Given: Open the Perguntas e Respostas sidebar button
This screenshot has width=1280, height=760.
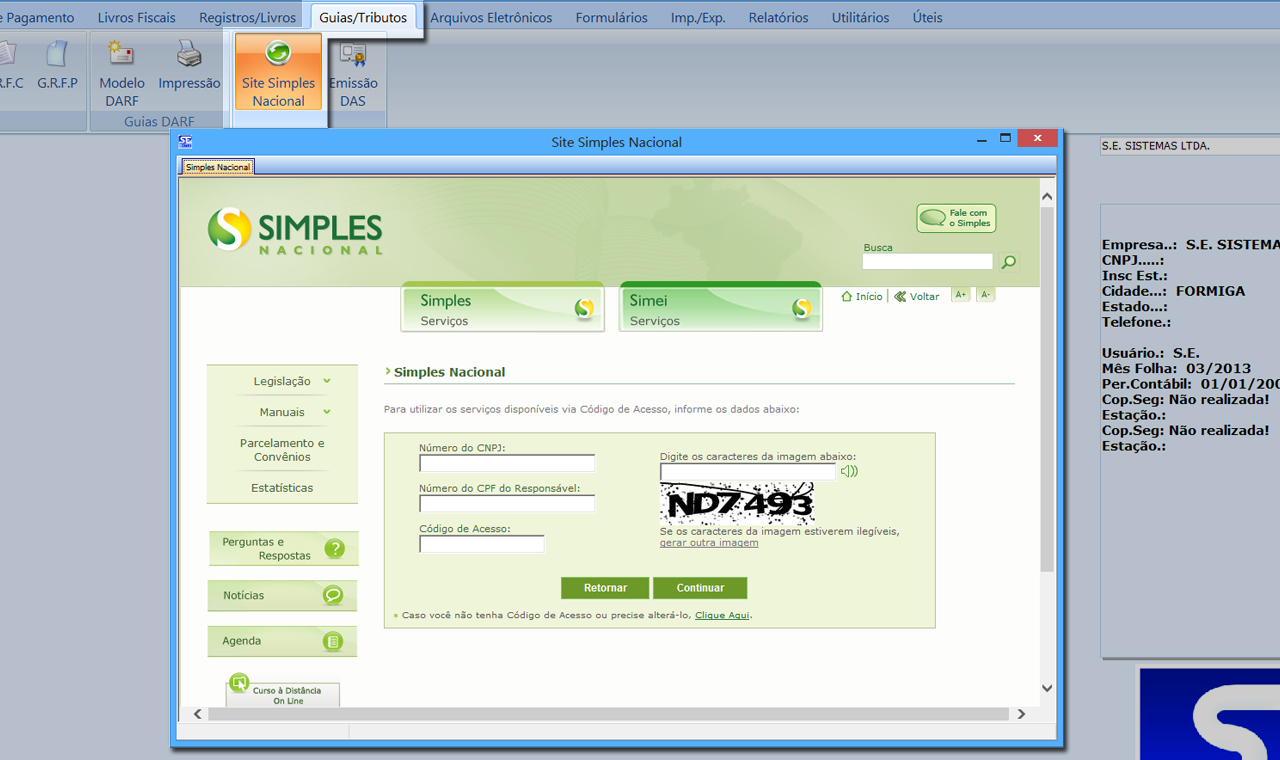Looking at the screenshot, I should click(x=283, y=549).
